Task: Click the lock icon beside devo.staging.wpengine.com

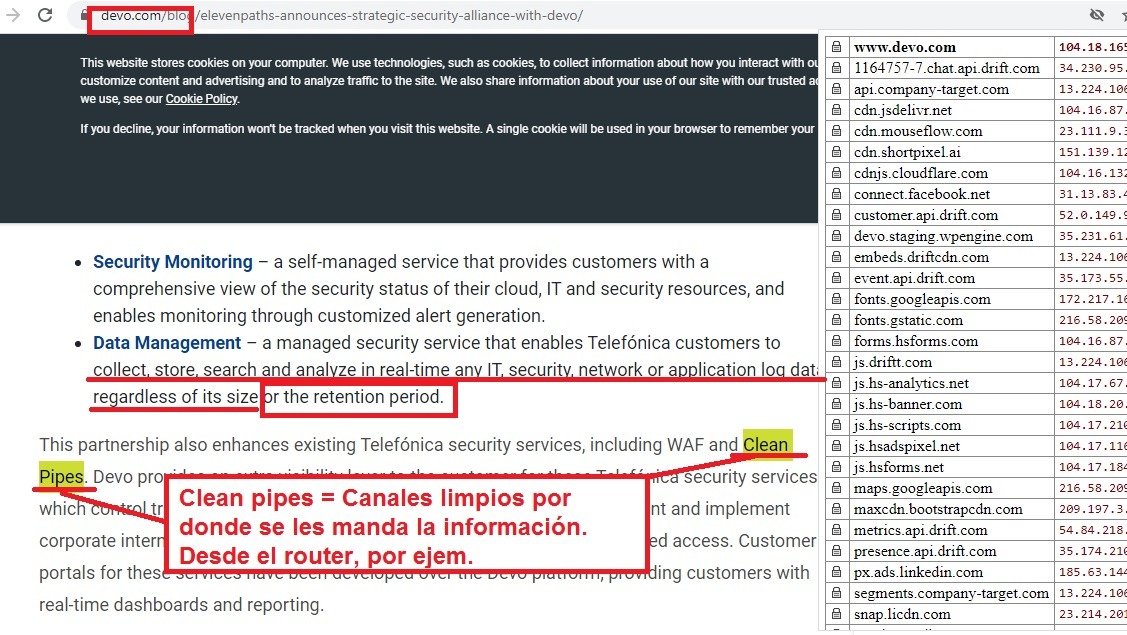Action: point(837,236)
